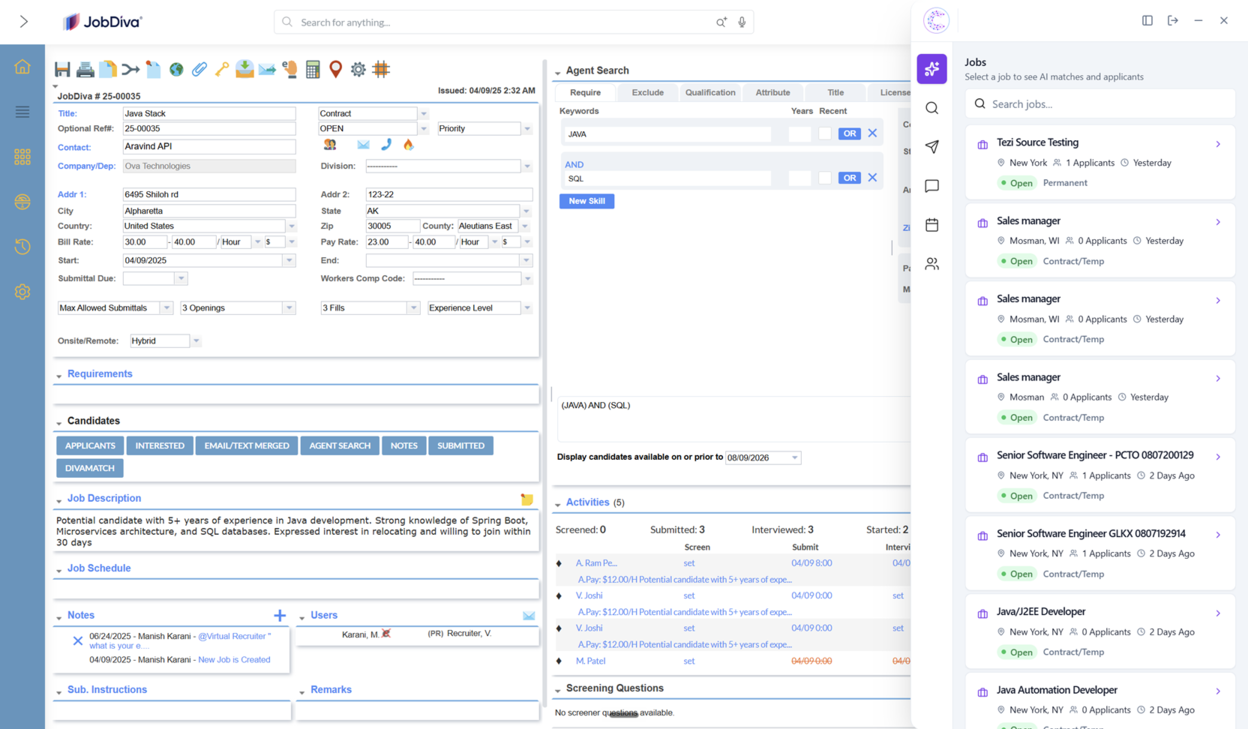Click the orange grid toolbar icon
1248x729 pixels.
pyautogui.click(x=381, y=69)
